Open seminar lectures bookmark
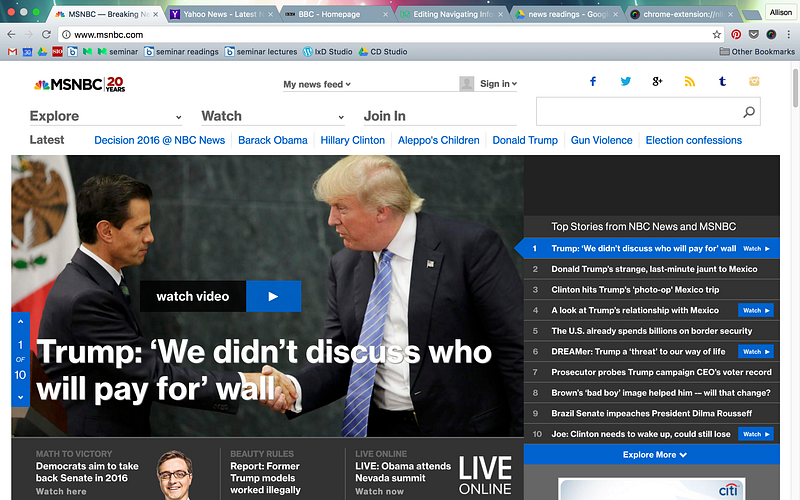Viewport: 800px width, 500px height. click(261, 52)
